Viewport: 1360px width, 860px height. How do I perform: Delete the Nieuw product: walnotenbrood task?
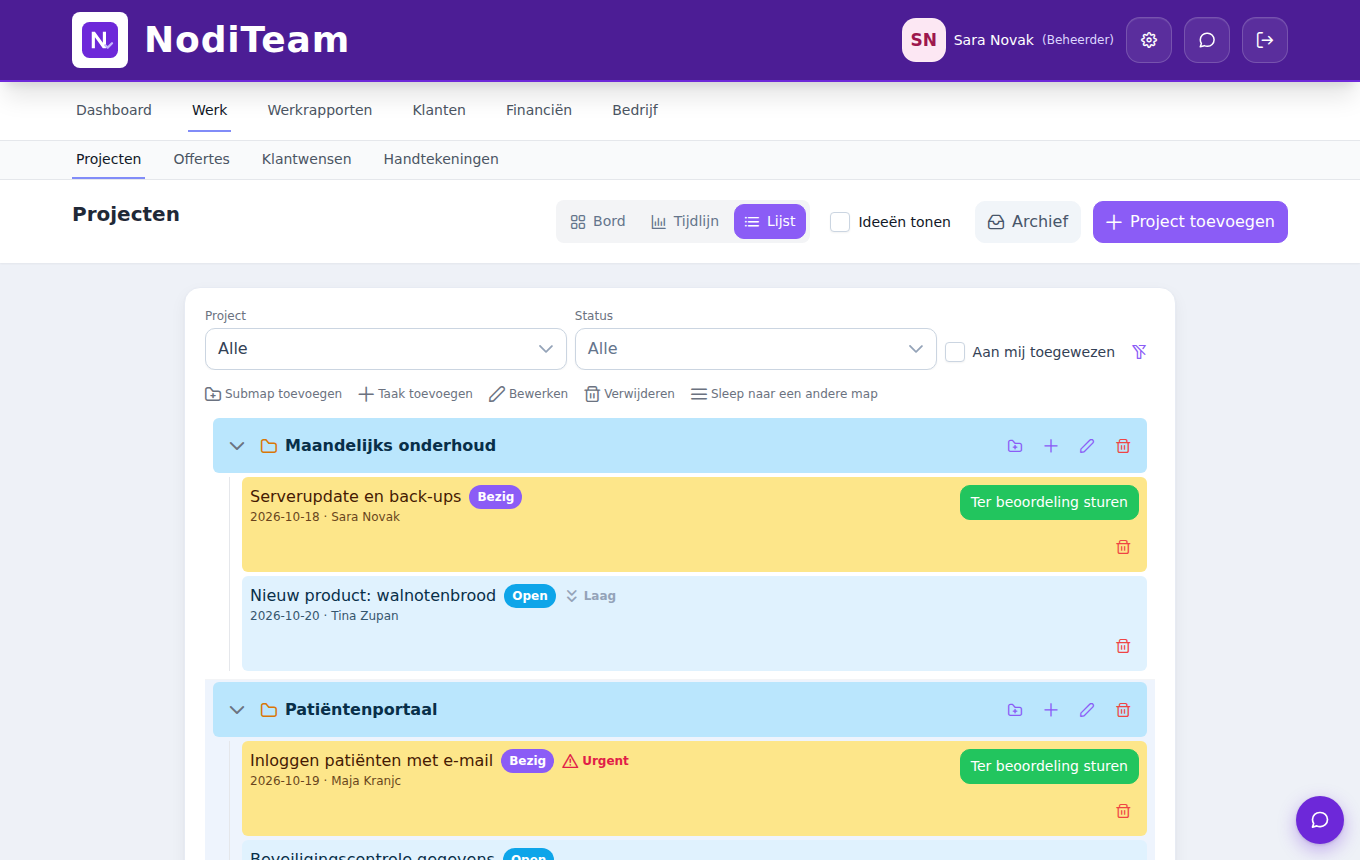tap(1123, 646)
